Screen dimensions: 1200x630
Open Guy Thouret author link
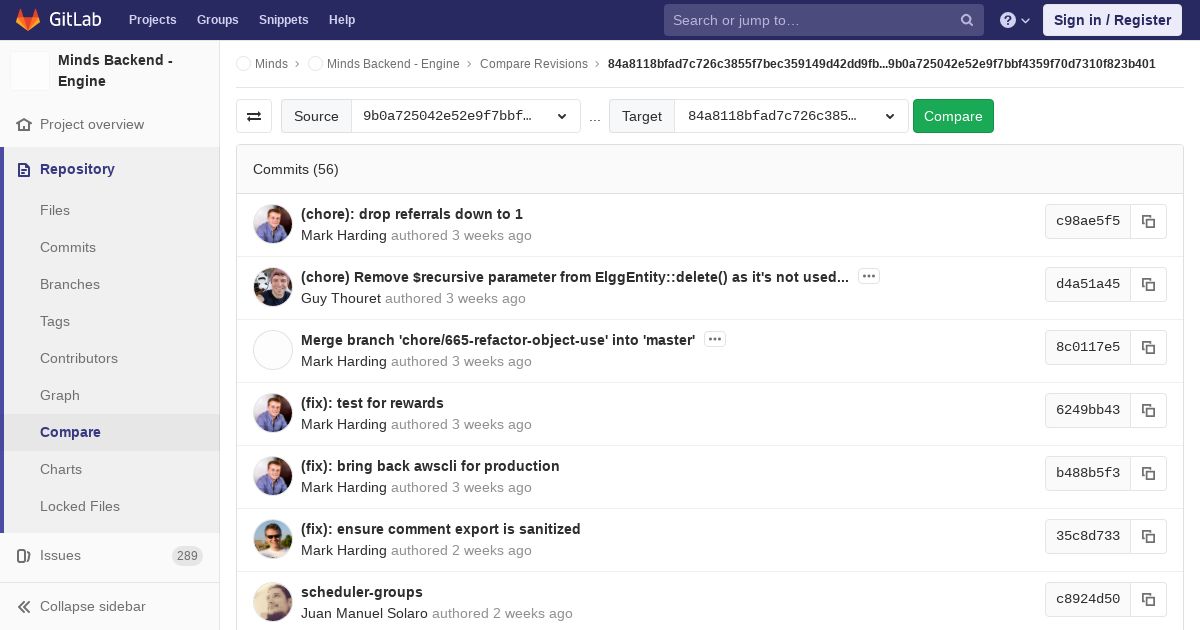coord(341,298)
